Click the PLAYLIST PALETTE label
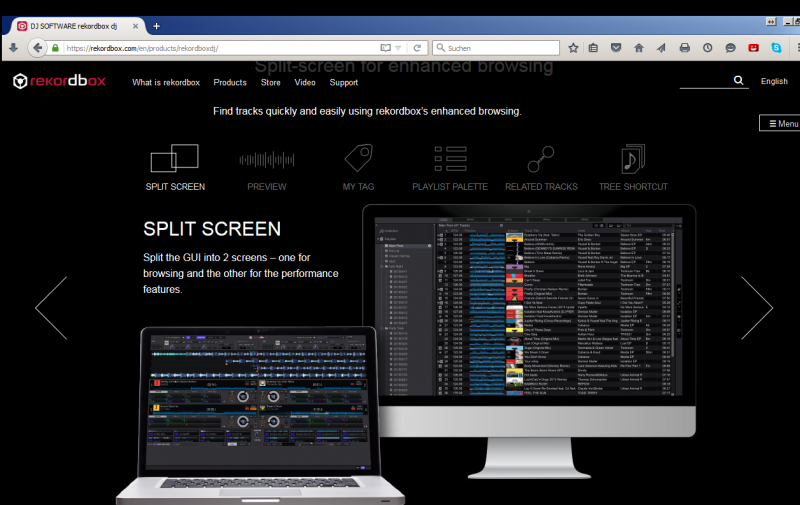 coord(450,187)
